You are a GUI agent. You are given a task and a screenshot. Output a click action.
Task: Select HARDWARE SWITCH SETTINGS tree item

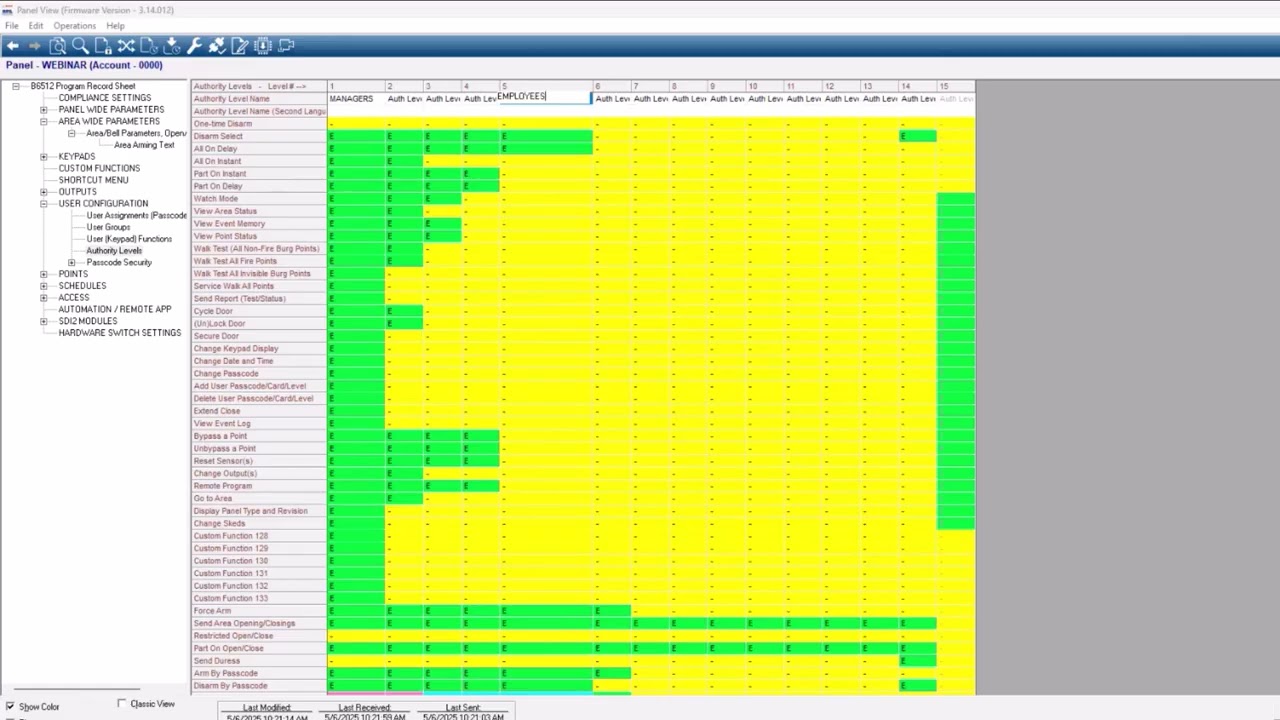(120, 333)
